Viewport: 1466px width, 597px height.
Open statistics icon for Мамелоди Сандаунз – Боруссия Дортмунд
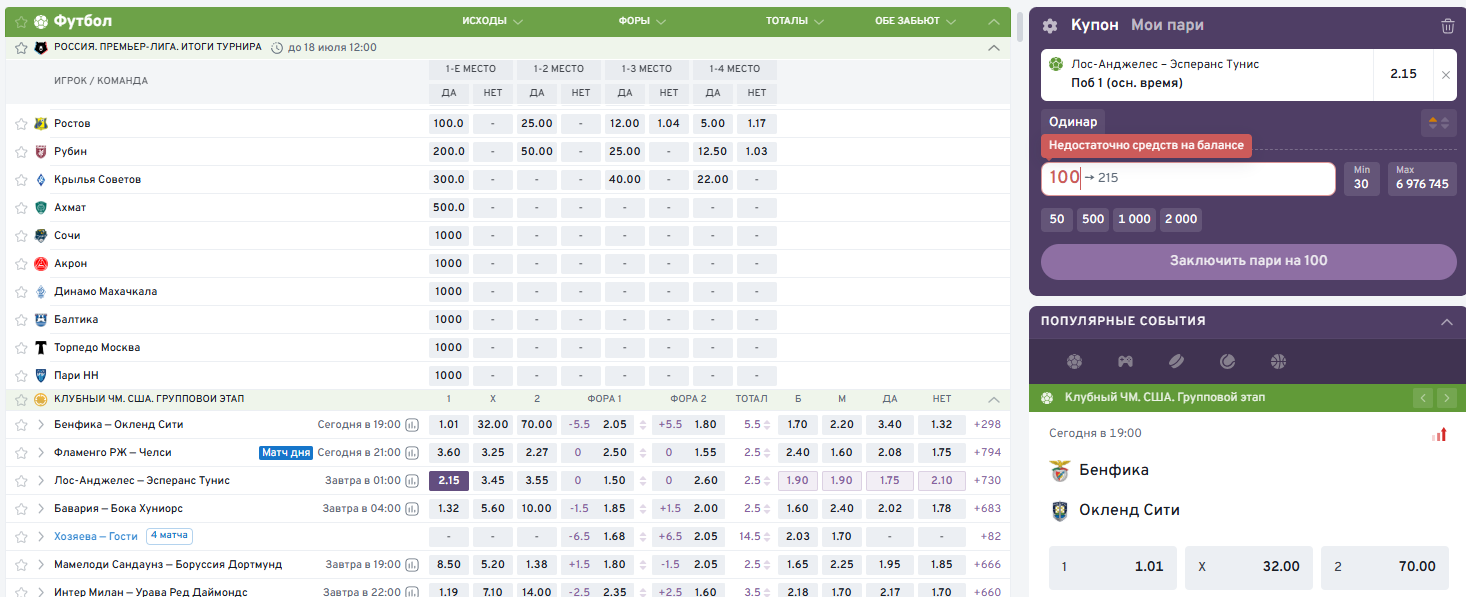[x=412, y=565]
